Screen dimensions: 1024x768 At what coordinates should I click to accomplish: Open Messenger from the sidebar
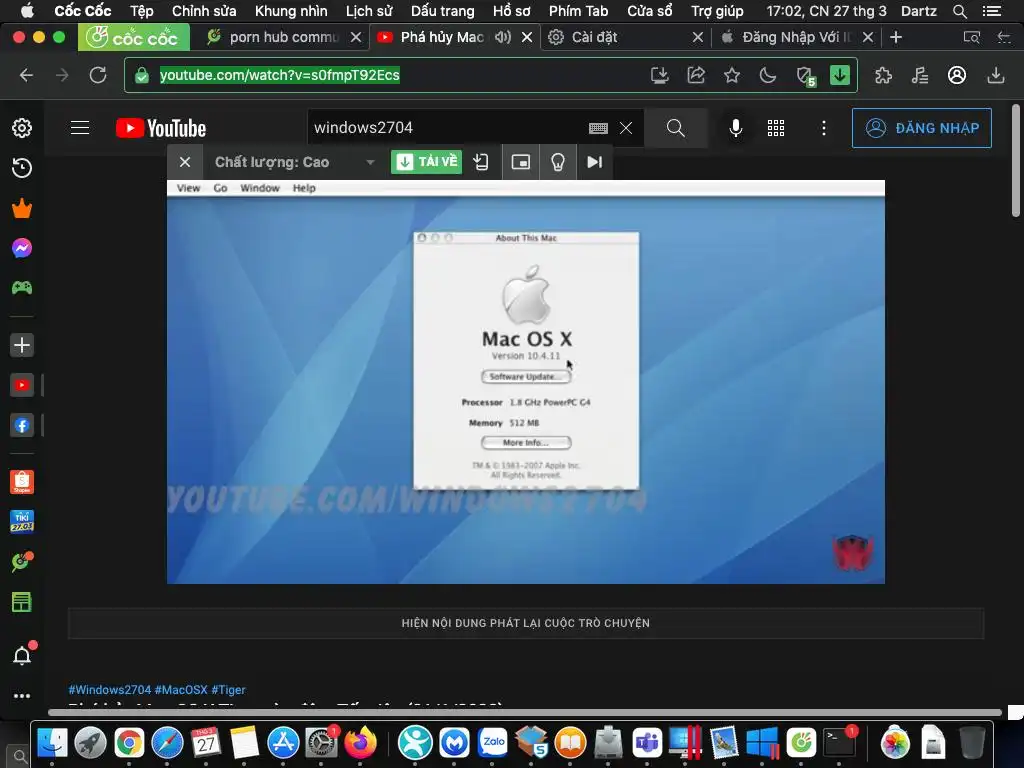pos(22,248)
